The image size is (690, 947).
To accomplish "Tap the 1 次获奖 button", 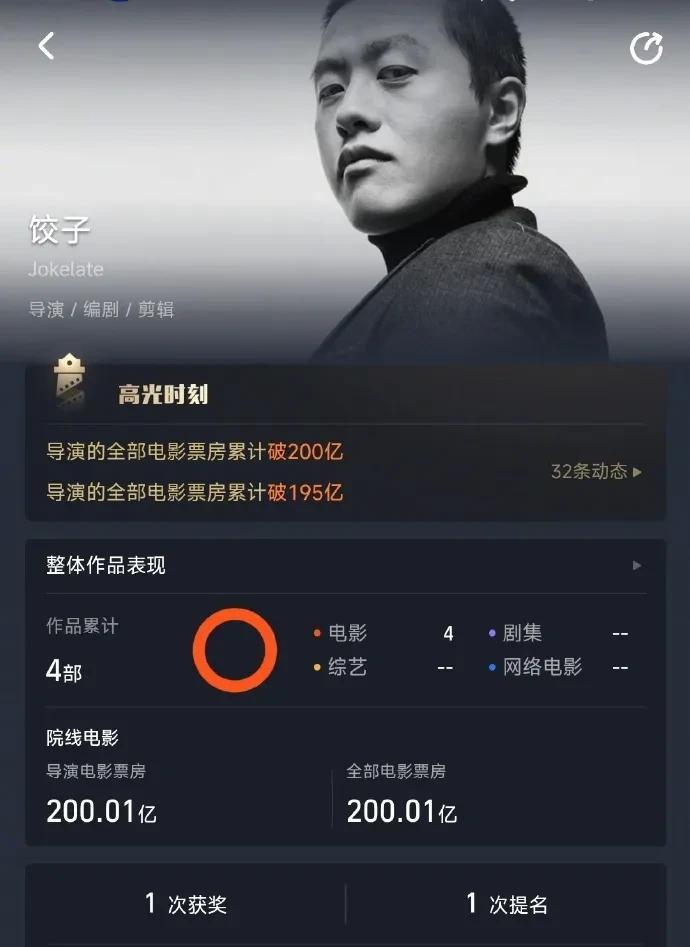I will (x=185, y=904).
